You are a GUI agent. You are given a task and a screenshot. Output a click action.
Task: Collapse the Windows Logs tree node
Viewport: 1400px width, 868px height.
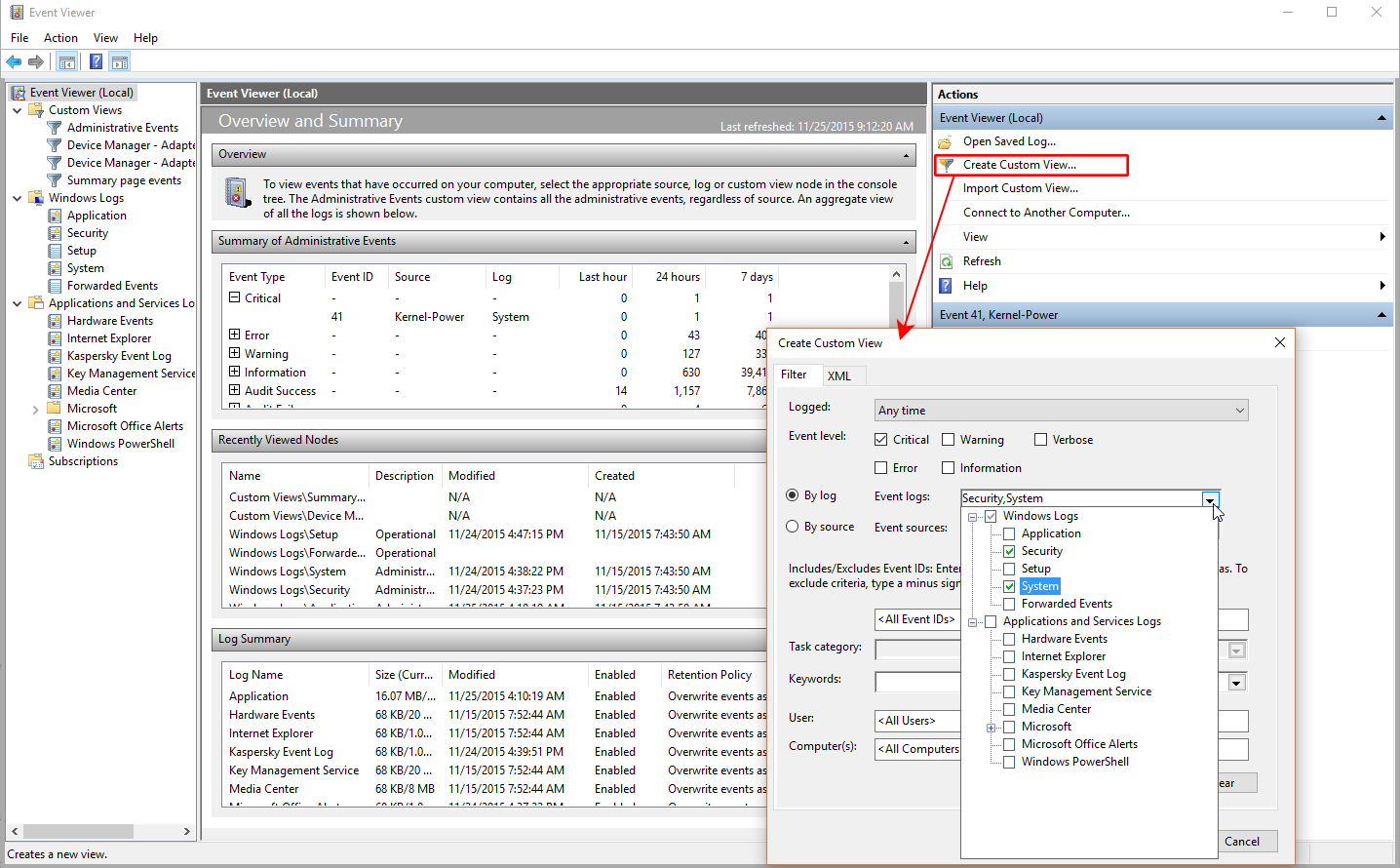973,515
